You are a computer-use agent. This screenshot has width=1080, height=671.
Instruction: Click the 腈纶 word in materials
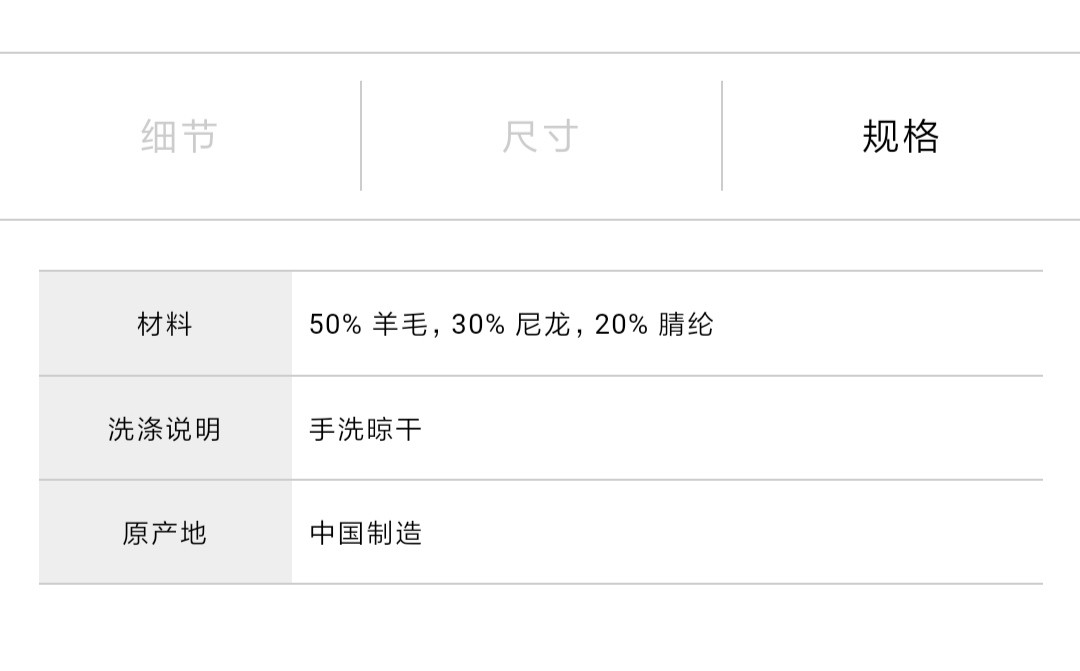point(686,324)
